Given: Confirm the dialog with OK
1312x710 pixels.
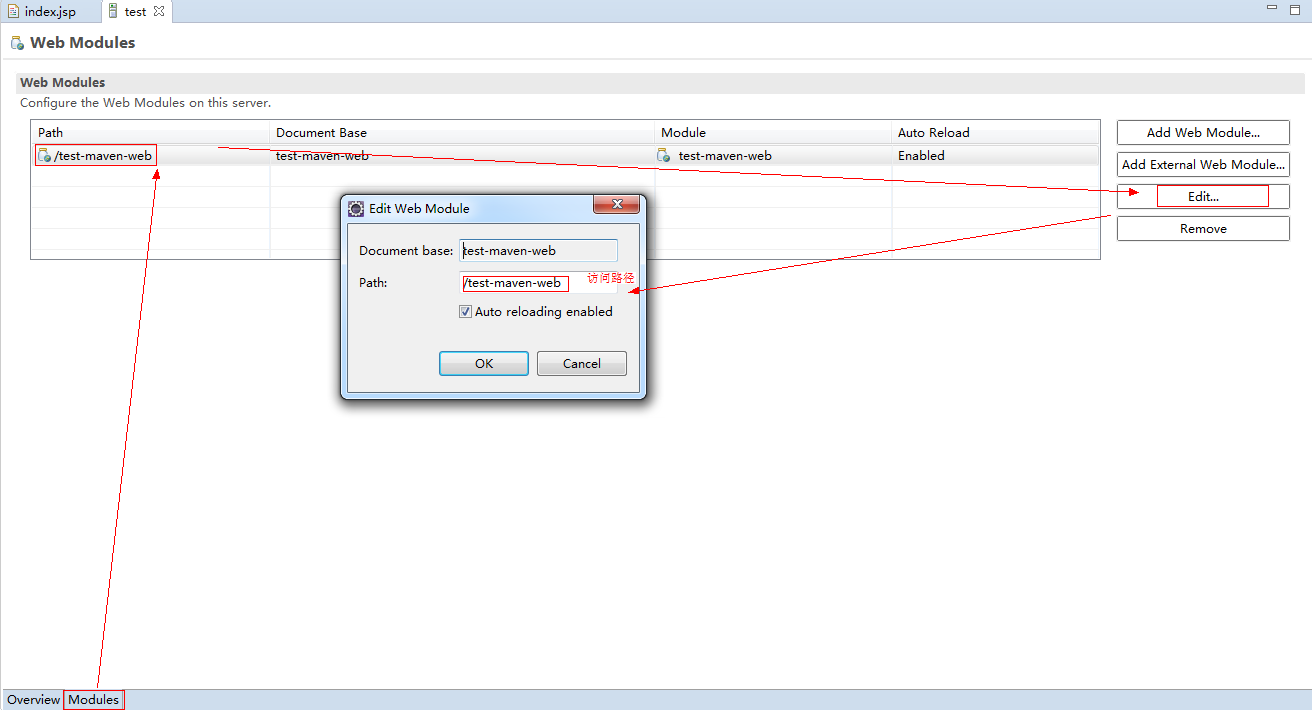Looking at the screenshot, I should pos(484,363).
